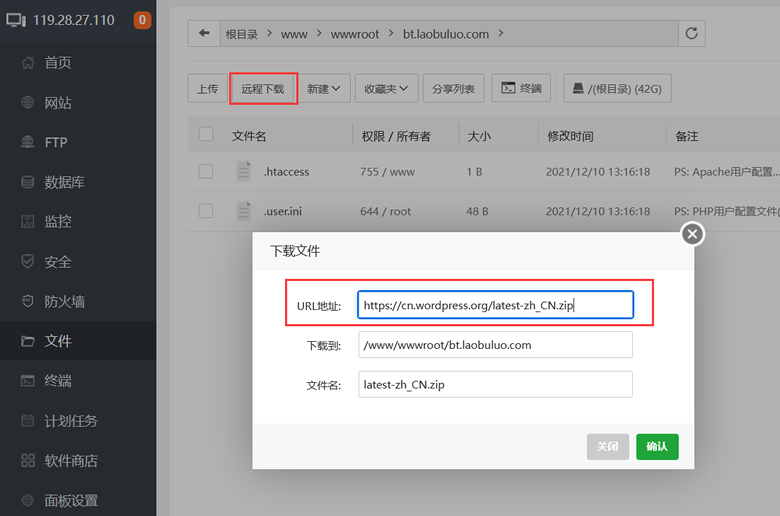Expand the 新建 new dropdown

click(323, 89)
